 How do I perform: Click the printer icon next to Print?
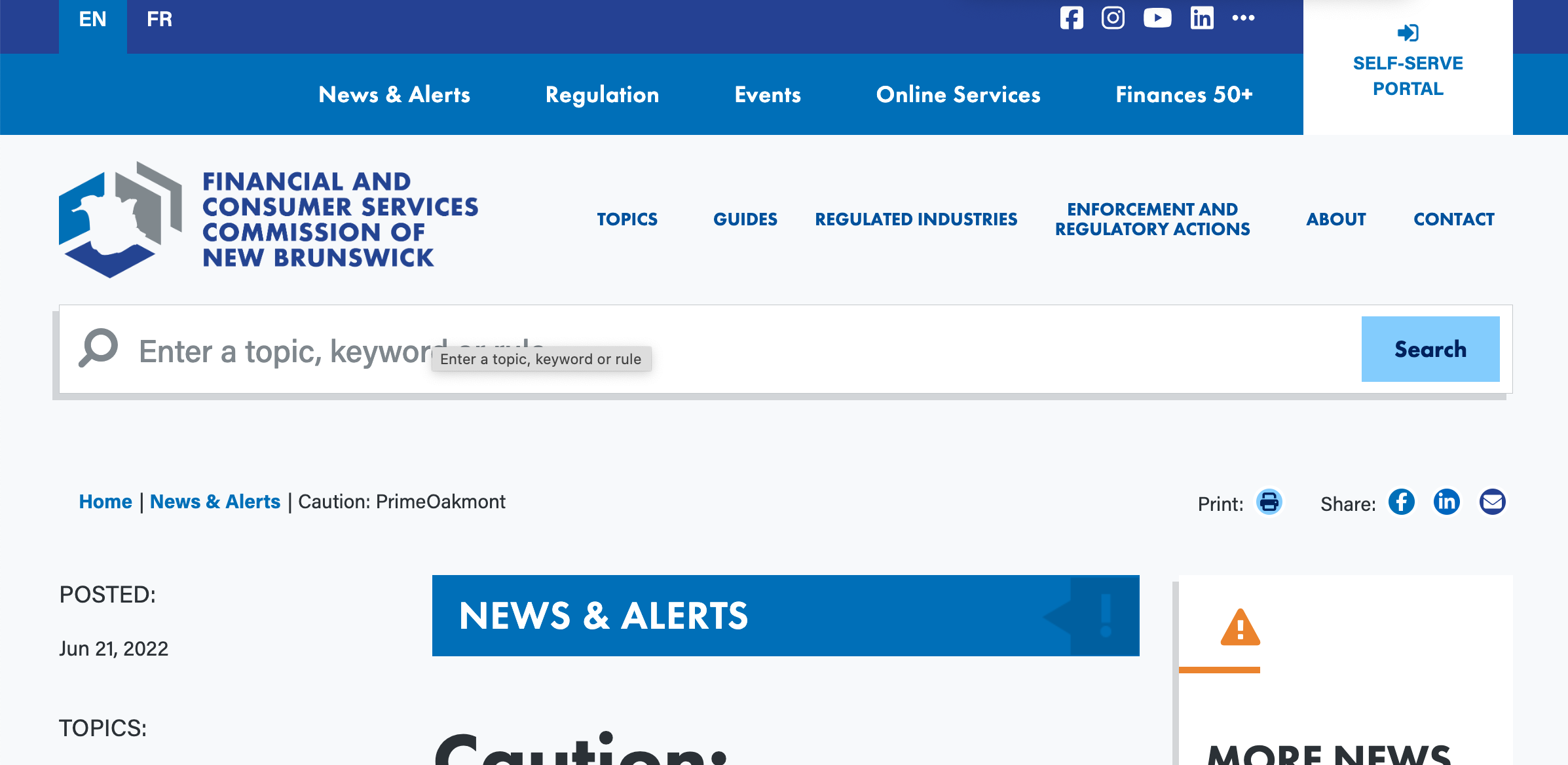pos(1269,502)
